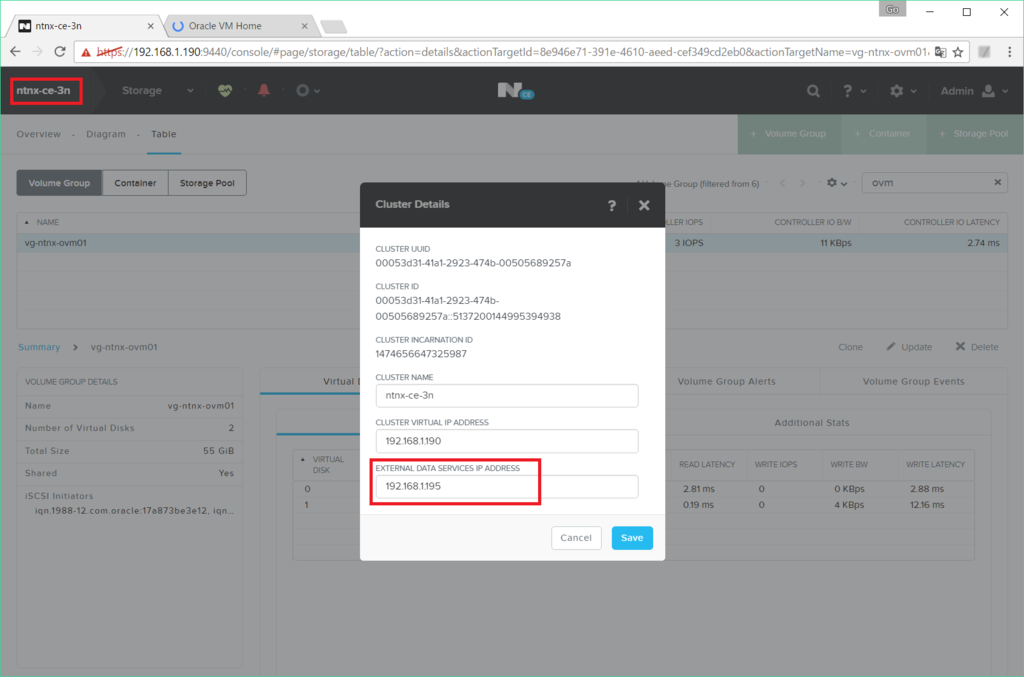Open a new browser tab
1024x677 pixels.
[x=334, y=26]
